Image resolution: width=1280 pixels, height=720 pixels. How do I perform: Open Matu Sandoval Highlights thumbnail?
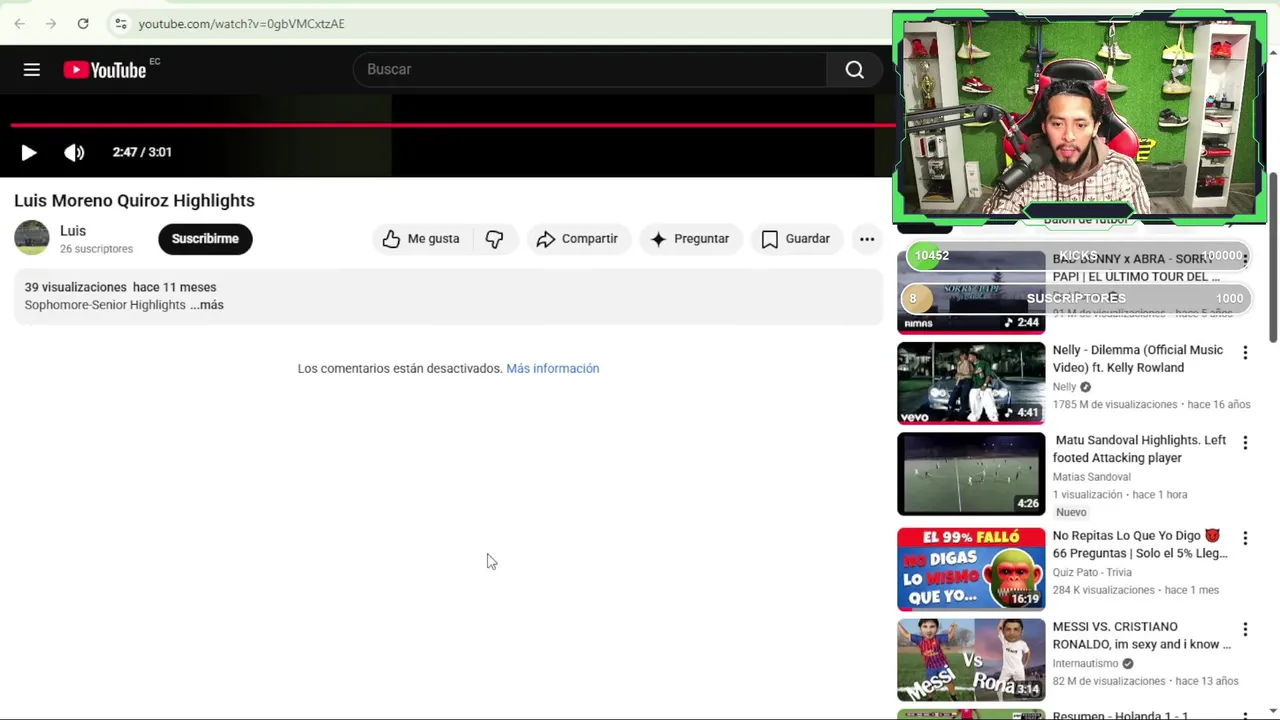point(971,474)
